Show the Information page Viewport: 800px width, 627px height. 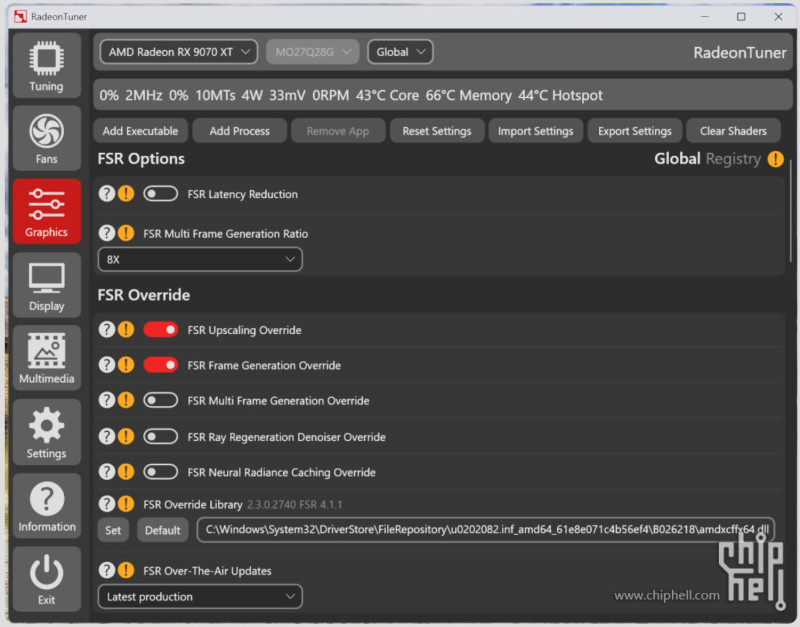[x=46, y=505]
